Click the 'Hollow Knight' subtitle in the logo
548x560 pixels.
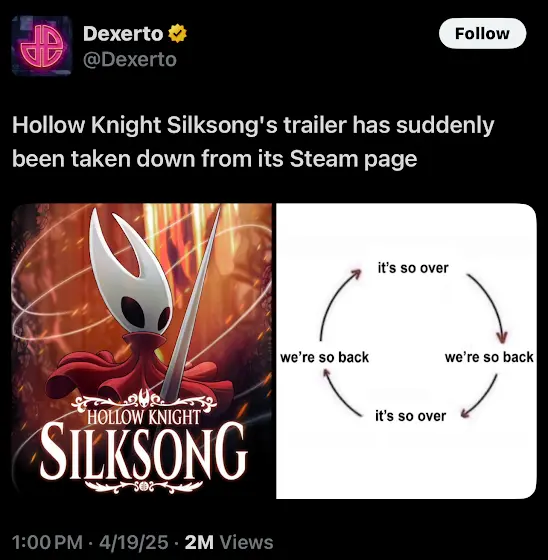point(144,417)
